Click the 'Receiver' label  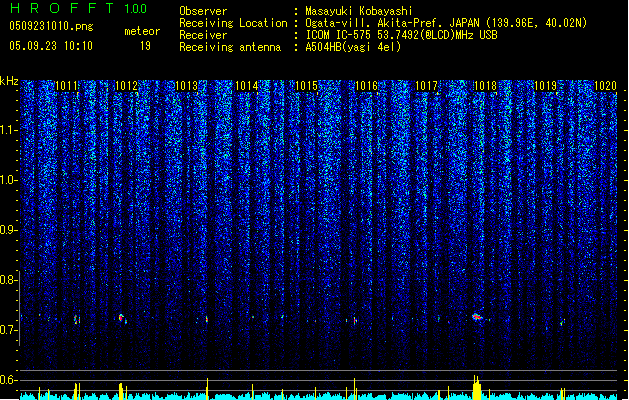tap(203, 35)
